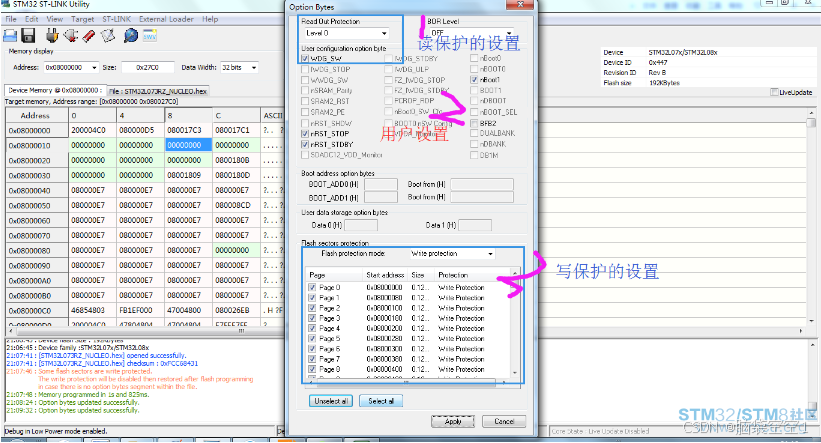The height and width of the screenshot is (443, 821).
Task: Uncheck Page 3 write protection
Action: tap(312, 318)
